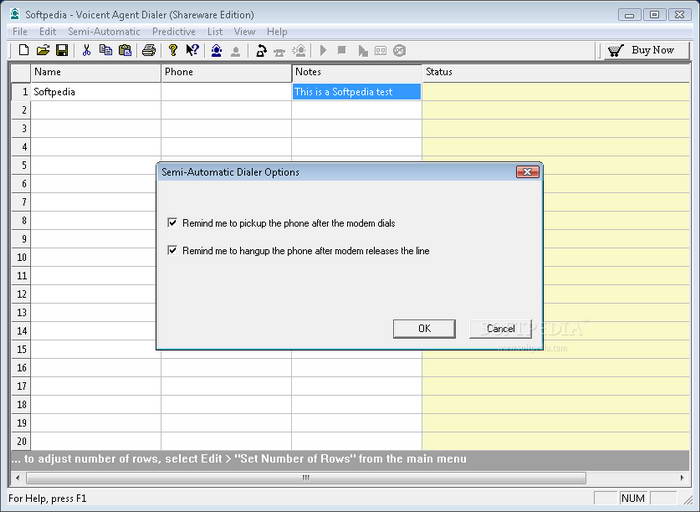Create a new file with toolbar icon
This screenshot has width=700, height=512.
[24, 50]
